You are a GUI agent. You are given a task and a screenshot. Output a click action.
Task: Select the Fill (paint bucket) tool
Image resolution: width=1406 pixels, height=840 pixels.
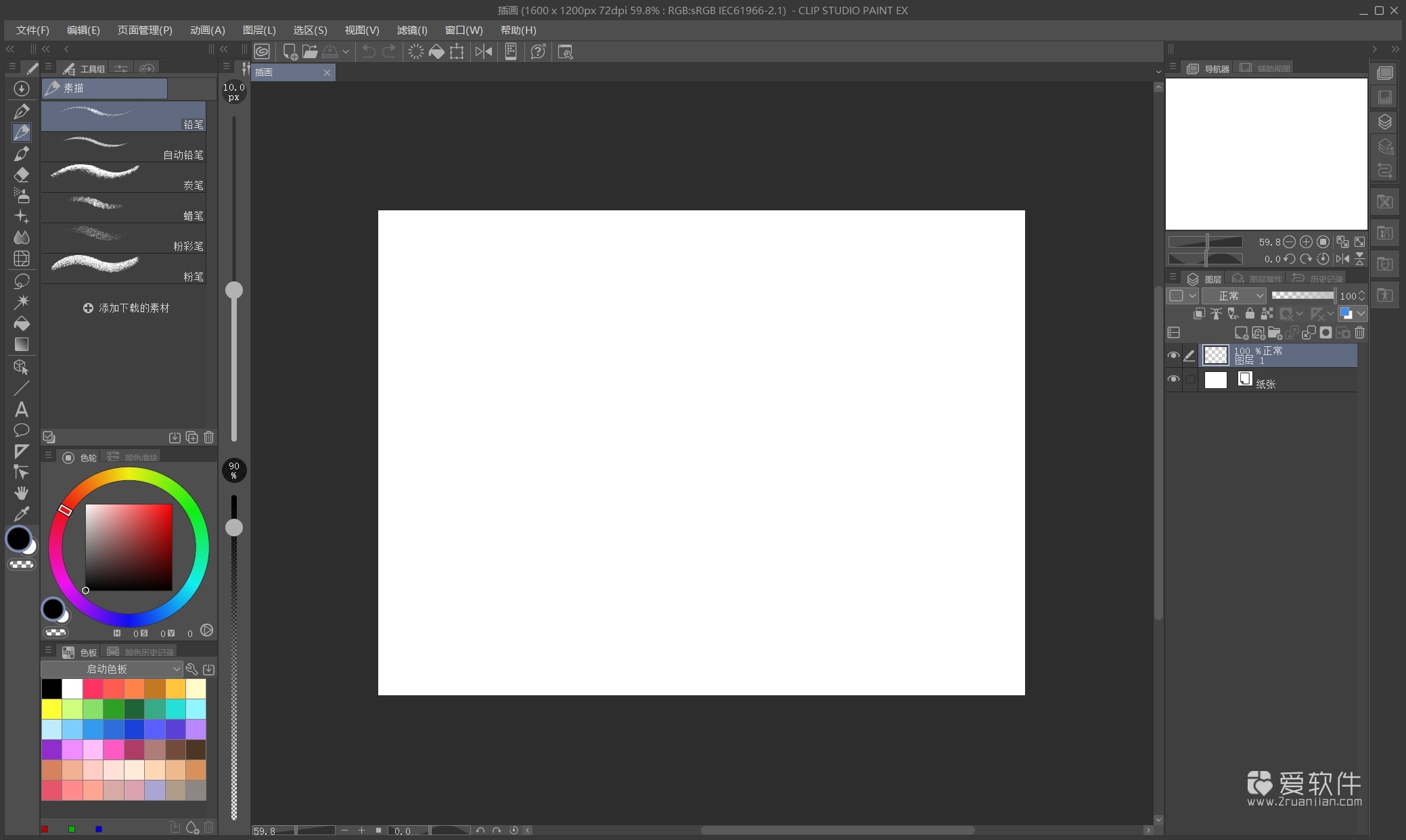point(22,324)
